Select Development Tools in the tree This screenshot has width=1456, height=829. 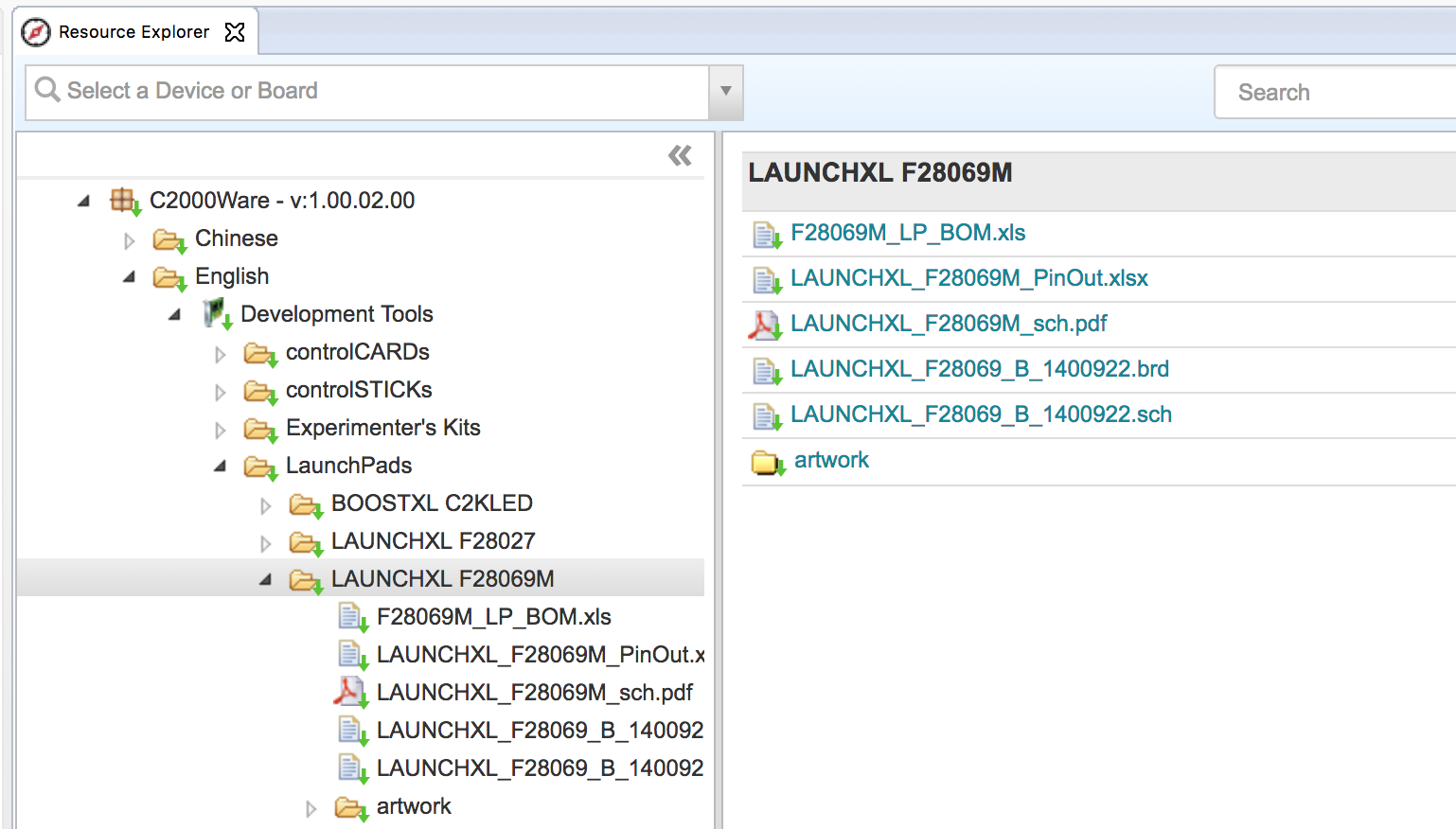(337, 314)
